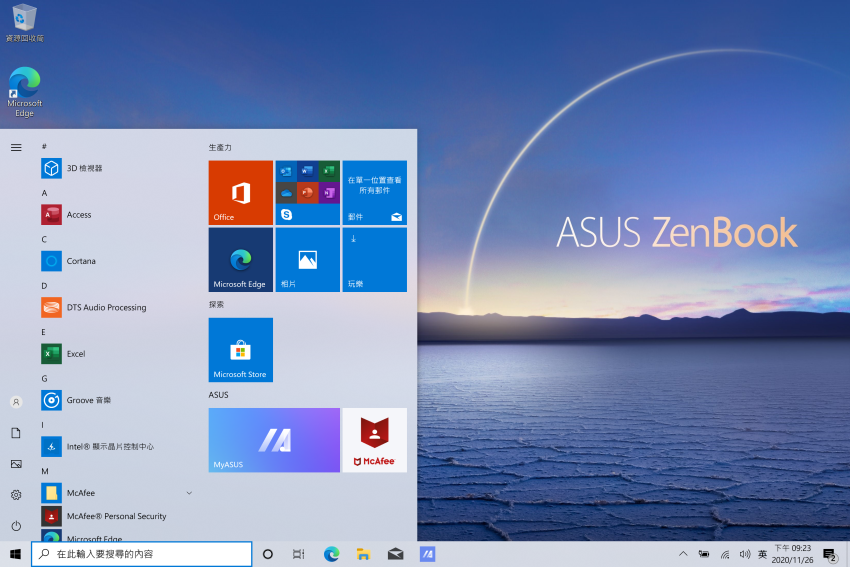Open McAfee Personal Security entry
The height and width of the screenshot is (567, 850).
(117, 516)
